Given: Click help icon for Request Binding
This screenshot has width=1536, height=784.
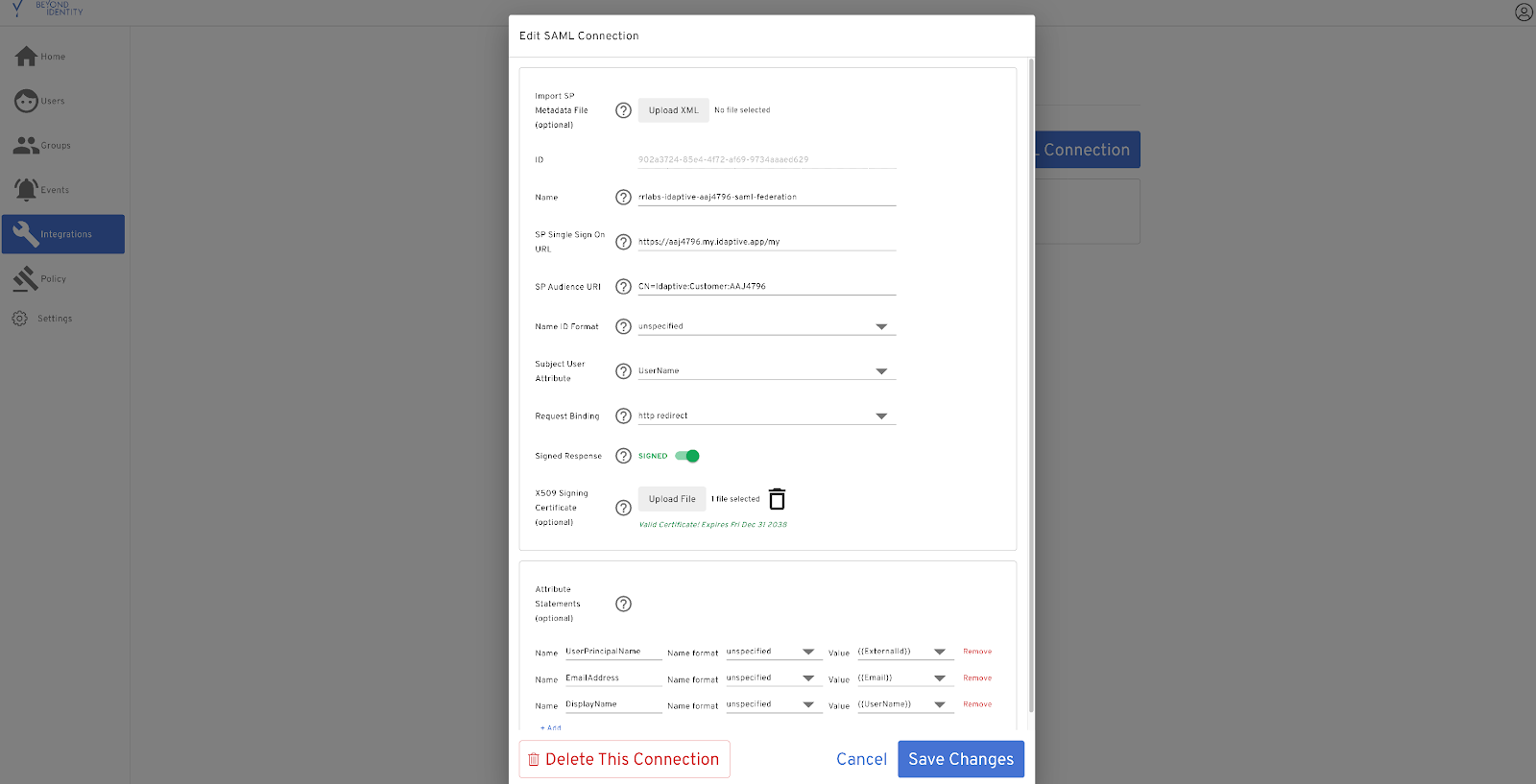Looking at the screenshot, I should tap(623, 416).
